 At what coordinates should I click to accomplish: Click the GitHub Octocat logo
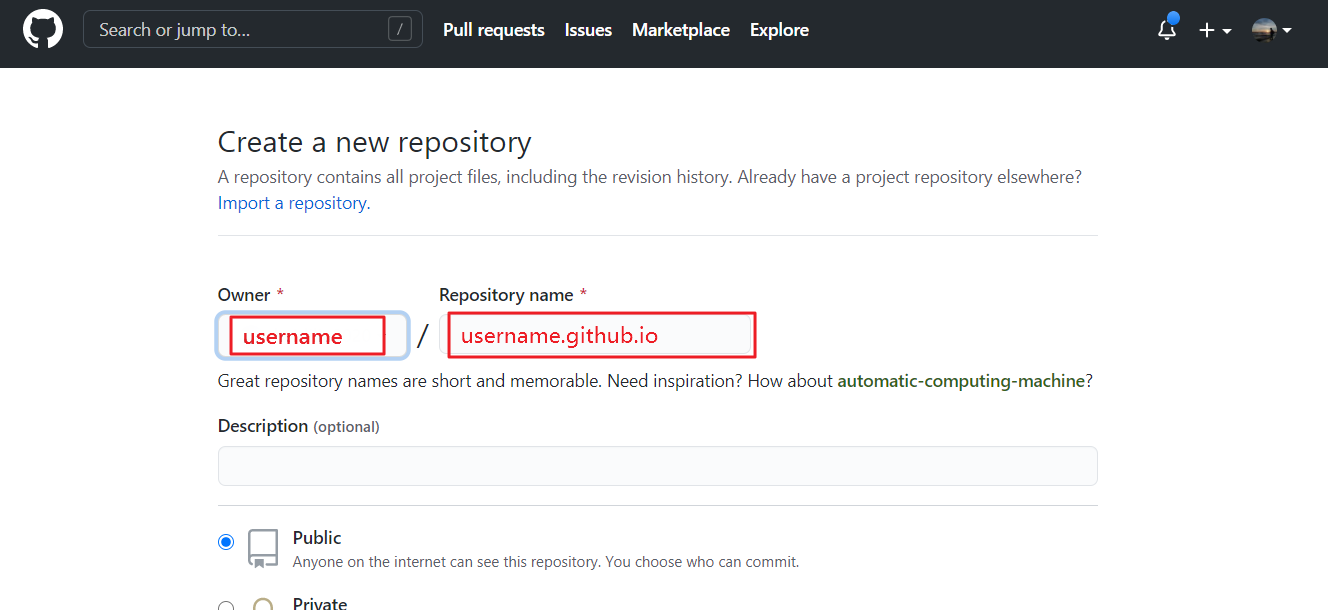click(x=43, y=30)
